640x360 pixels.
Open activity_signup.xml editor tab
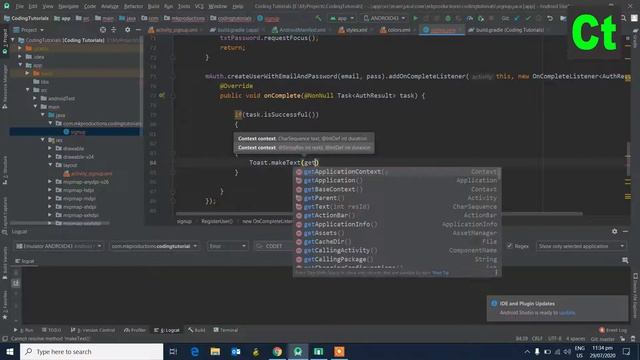click(x=176, y=30)
